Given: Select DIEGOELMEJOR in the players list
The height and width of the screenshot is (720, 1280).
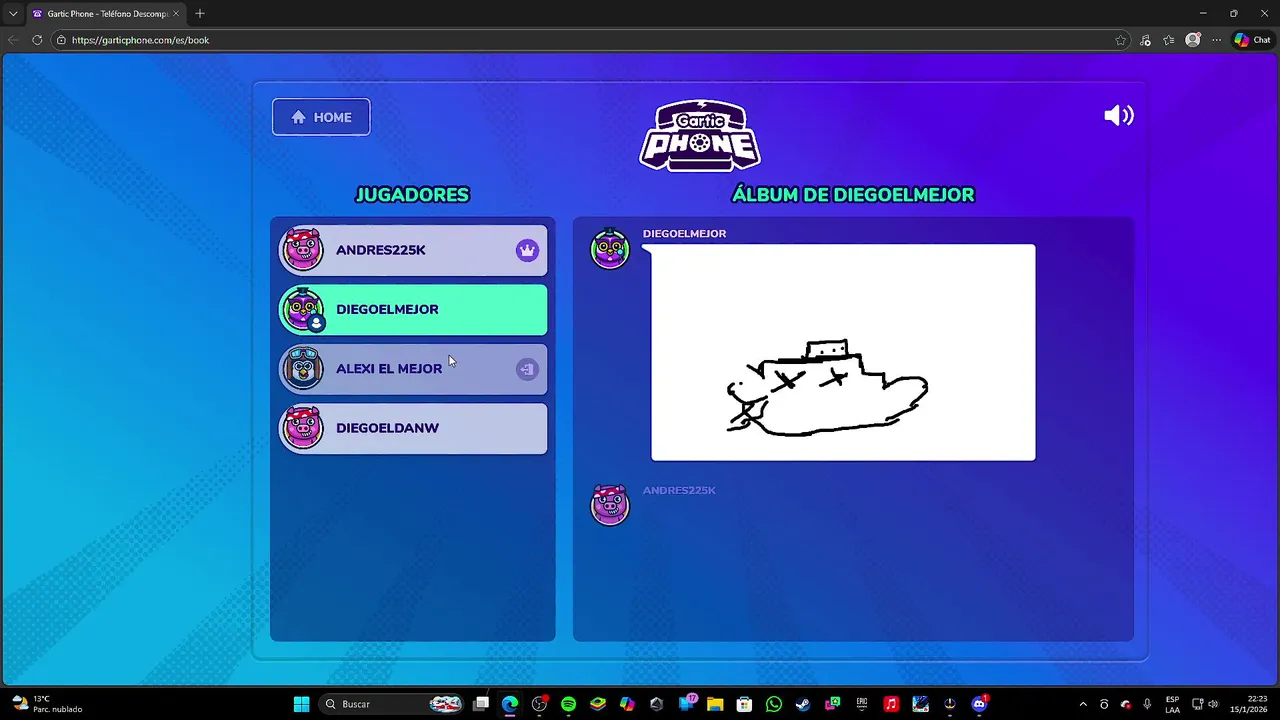Looking at the screenshot, I should (413, 309).
